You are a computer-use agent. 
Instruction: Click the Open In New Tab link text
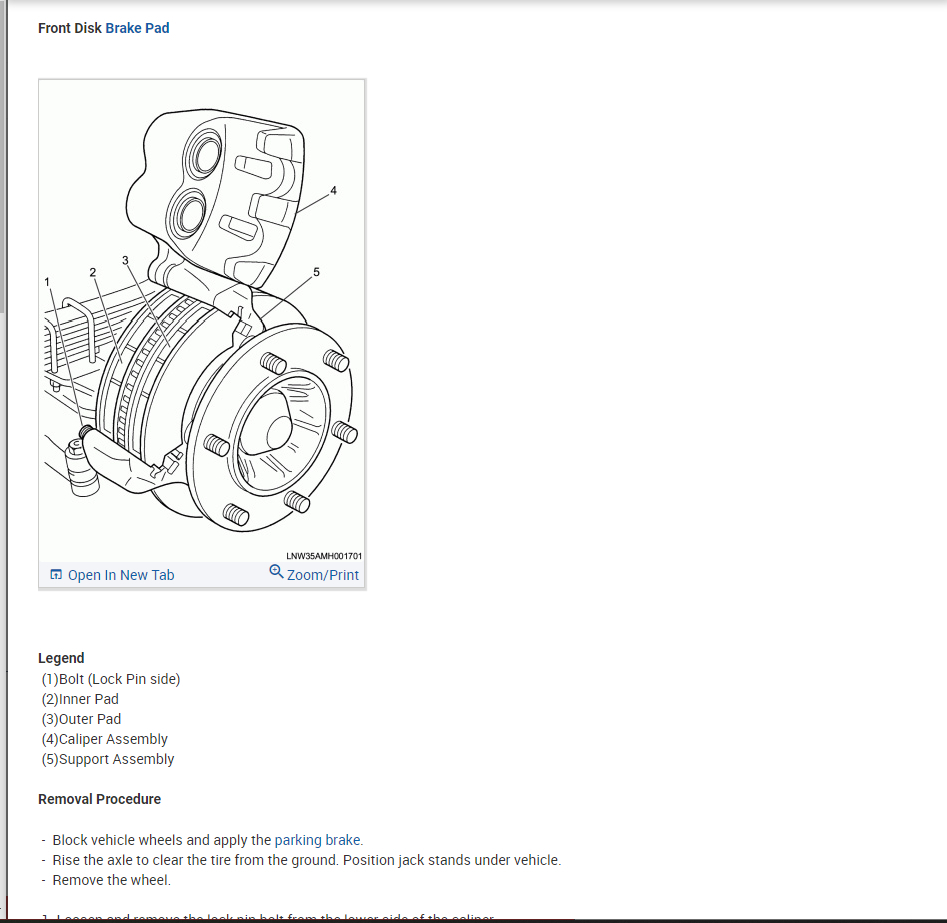coord(121,575)
